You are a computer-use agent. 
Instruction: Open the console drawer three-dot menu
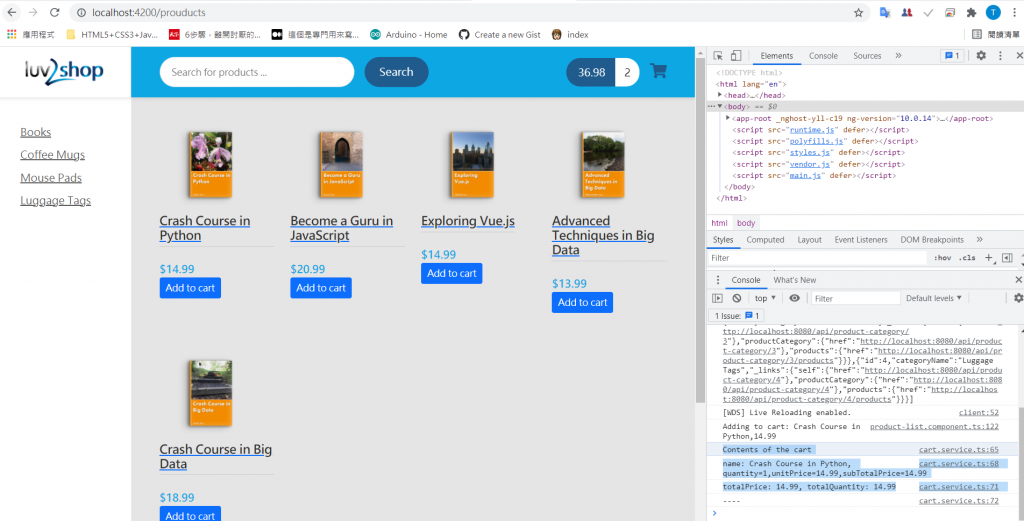[718, 280]
